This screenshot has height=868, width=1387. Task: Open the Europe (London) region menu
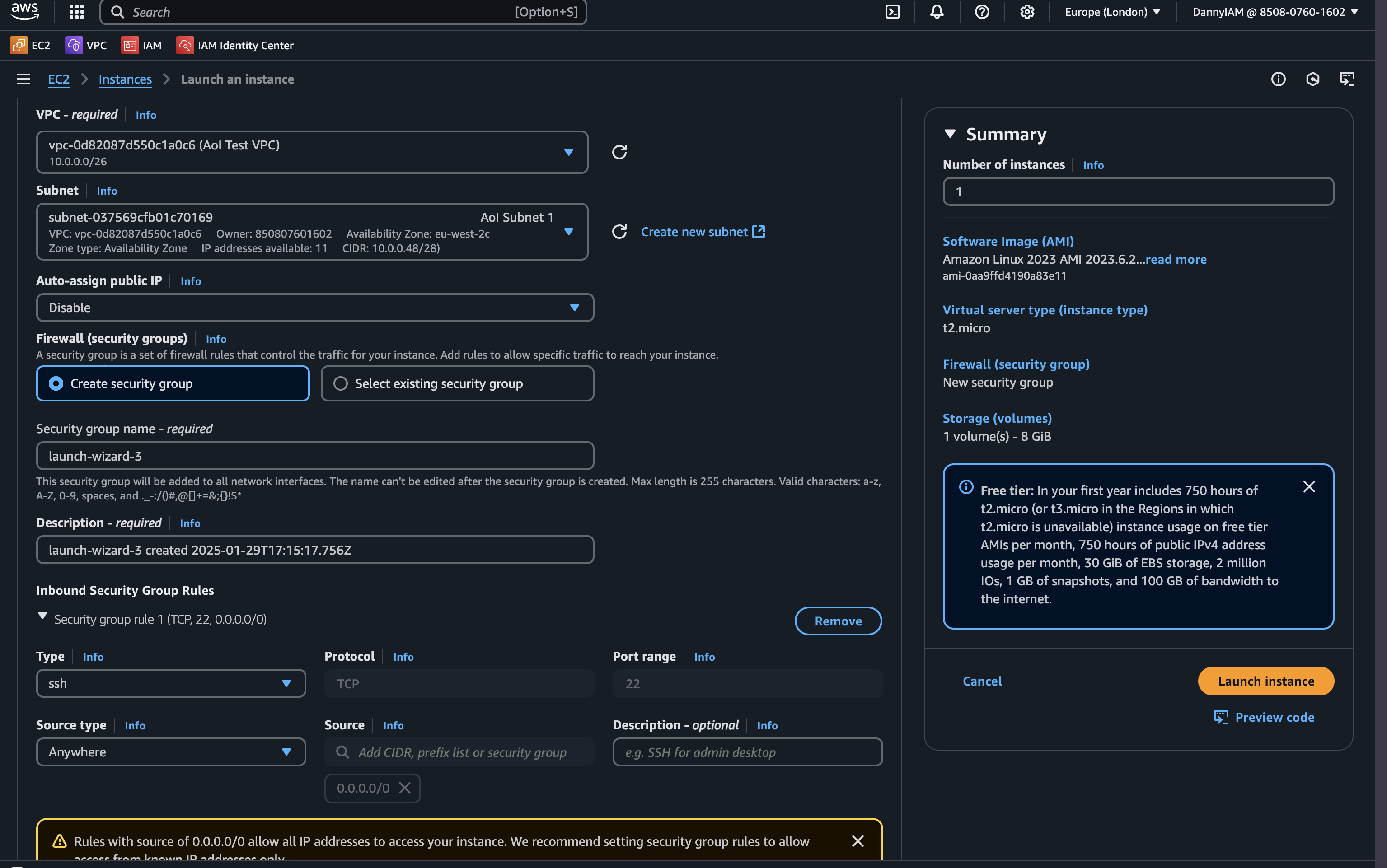pyautogui.click(x=1112, y=12)
